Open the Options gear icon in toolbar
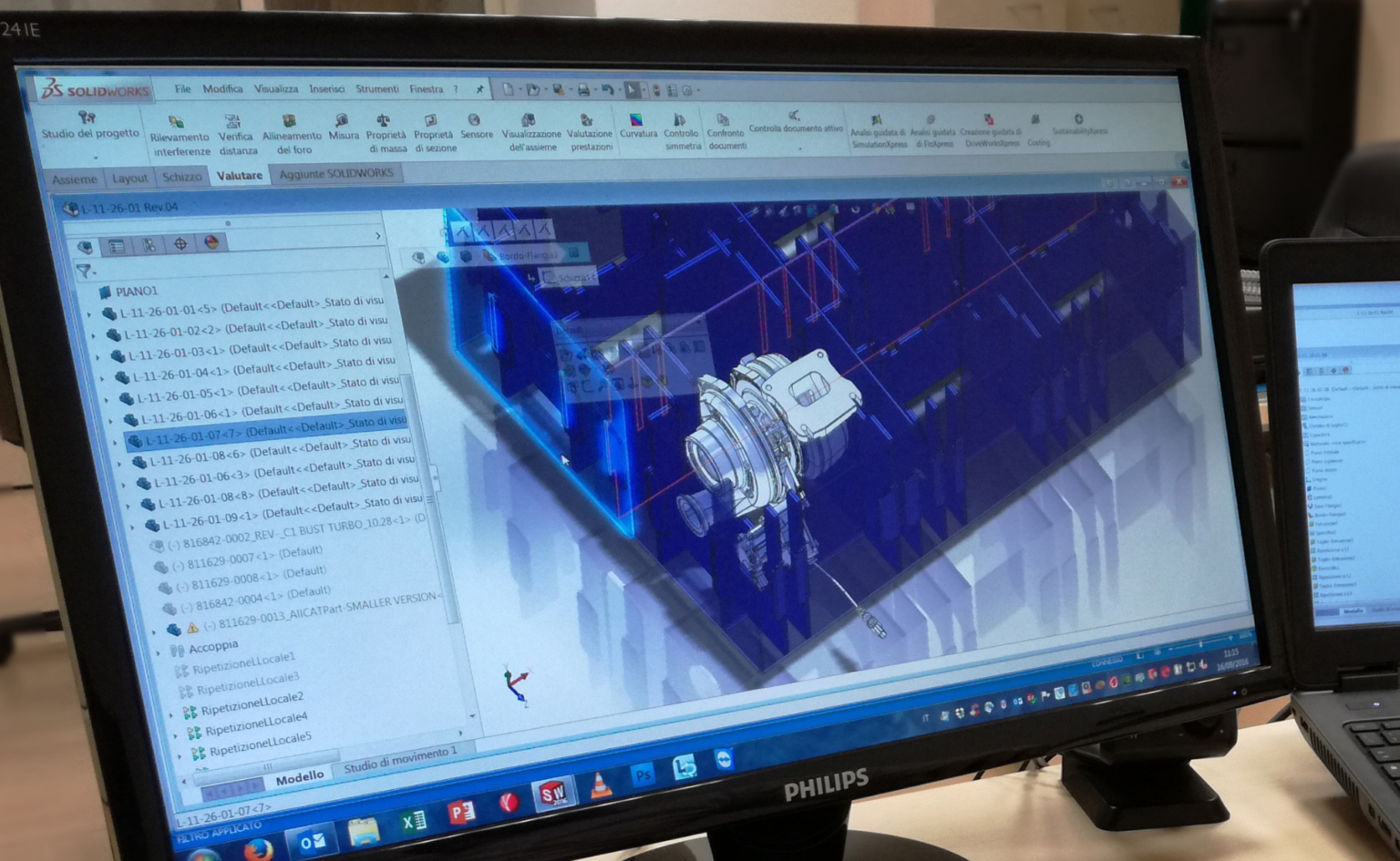This screenshot has height=861, width=1400. pos(688,90)
